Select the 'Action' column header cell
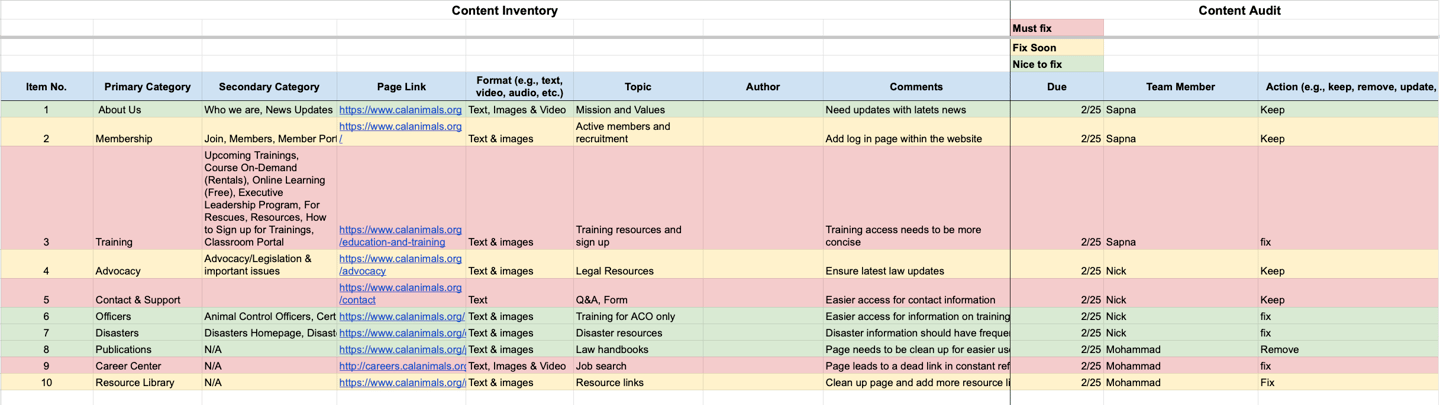This screenshot has height=405, width=1440. point(1349,87)
